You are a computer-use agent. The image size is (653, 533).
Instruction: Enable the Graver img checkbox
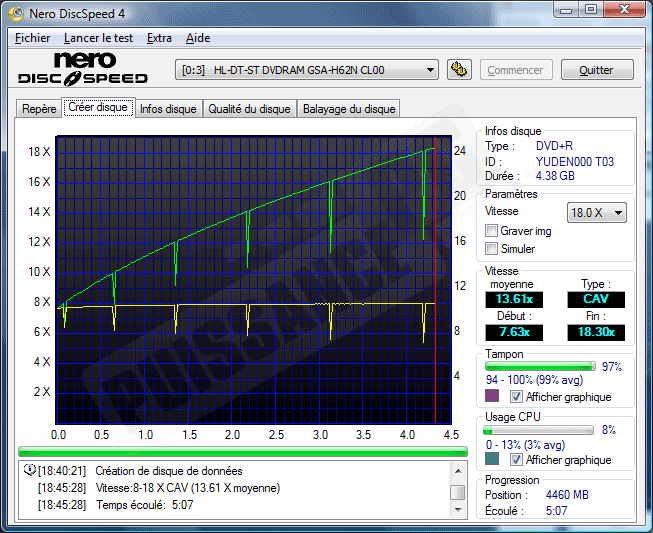point(491,231)
